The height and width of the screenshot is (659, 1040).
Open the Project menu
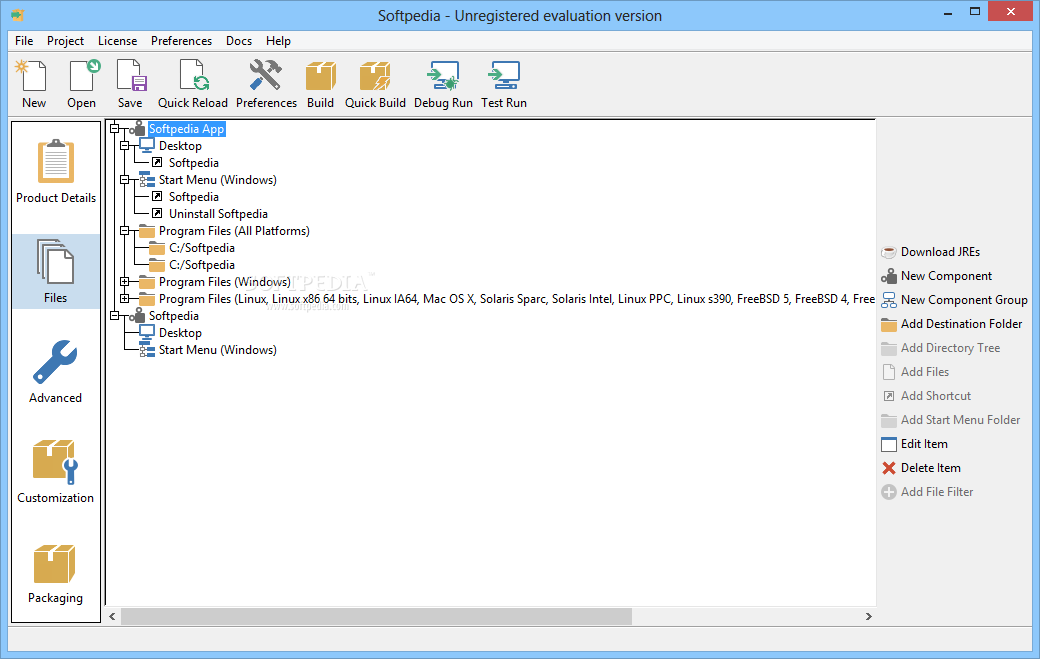point(65,40)
